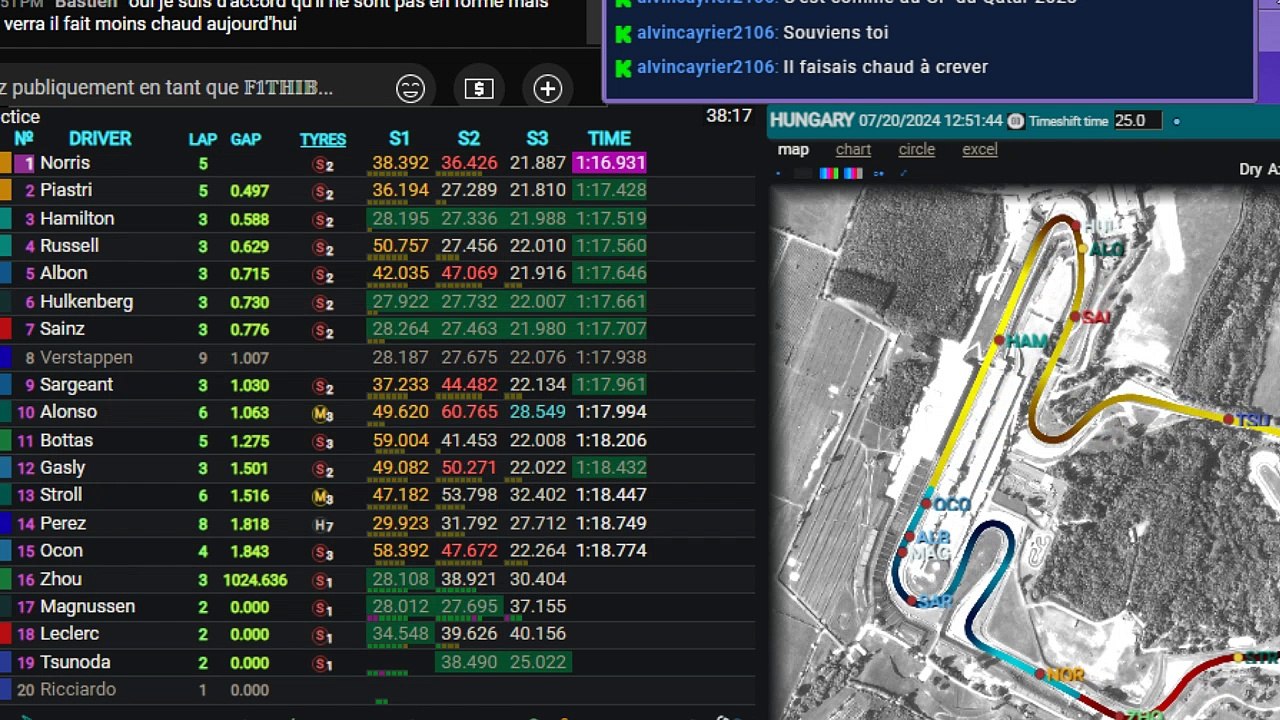The height and width of the screenshot is (720, 1280).
Task: Click Albon's S2 time 47.069
Action: click(469, 273)
